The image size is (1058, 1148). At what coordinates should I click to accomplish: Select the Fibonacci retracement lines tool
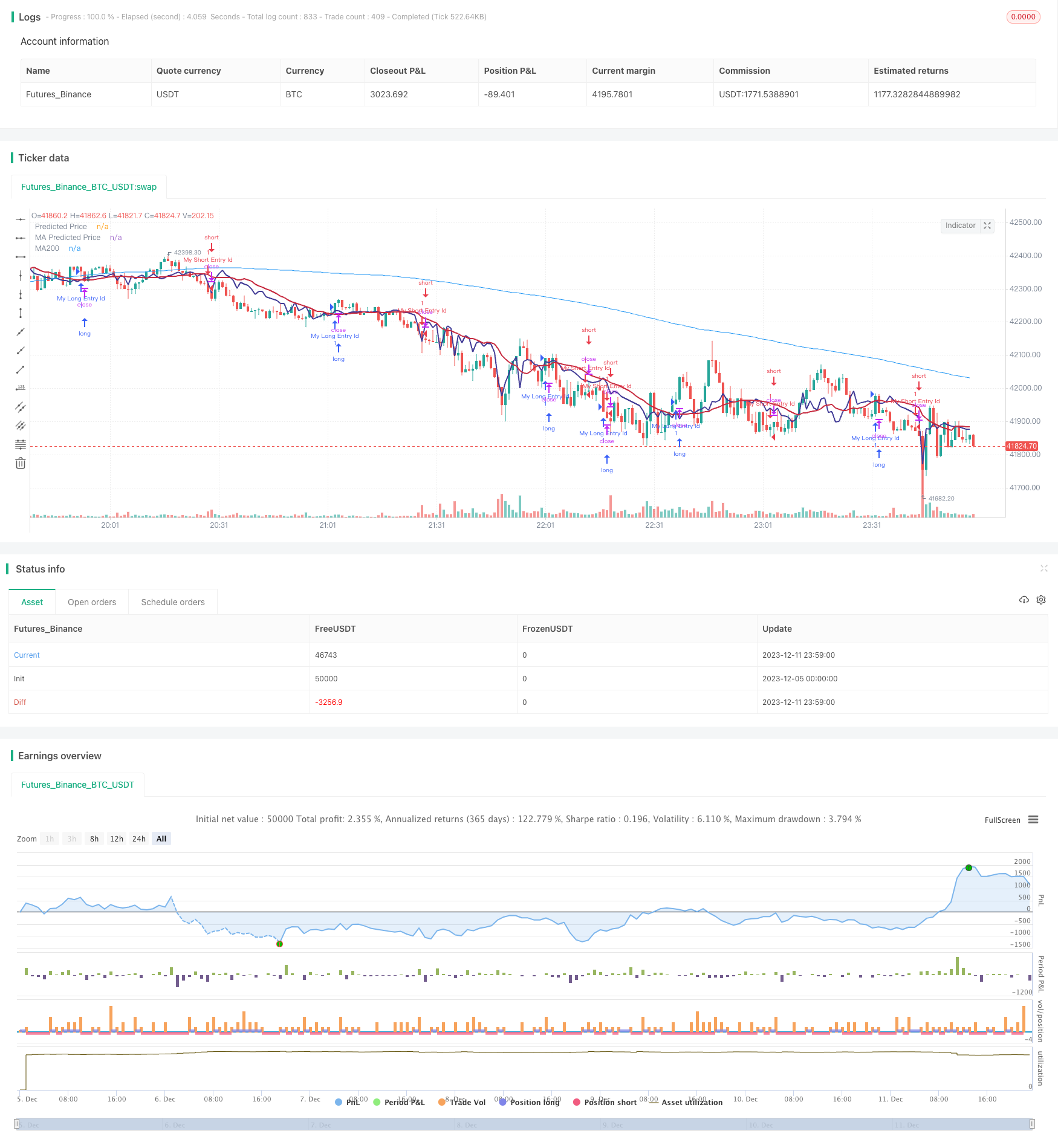pyautogui.click(x=21, y=444)
